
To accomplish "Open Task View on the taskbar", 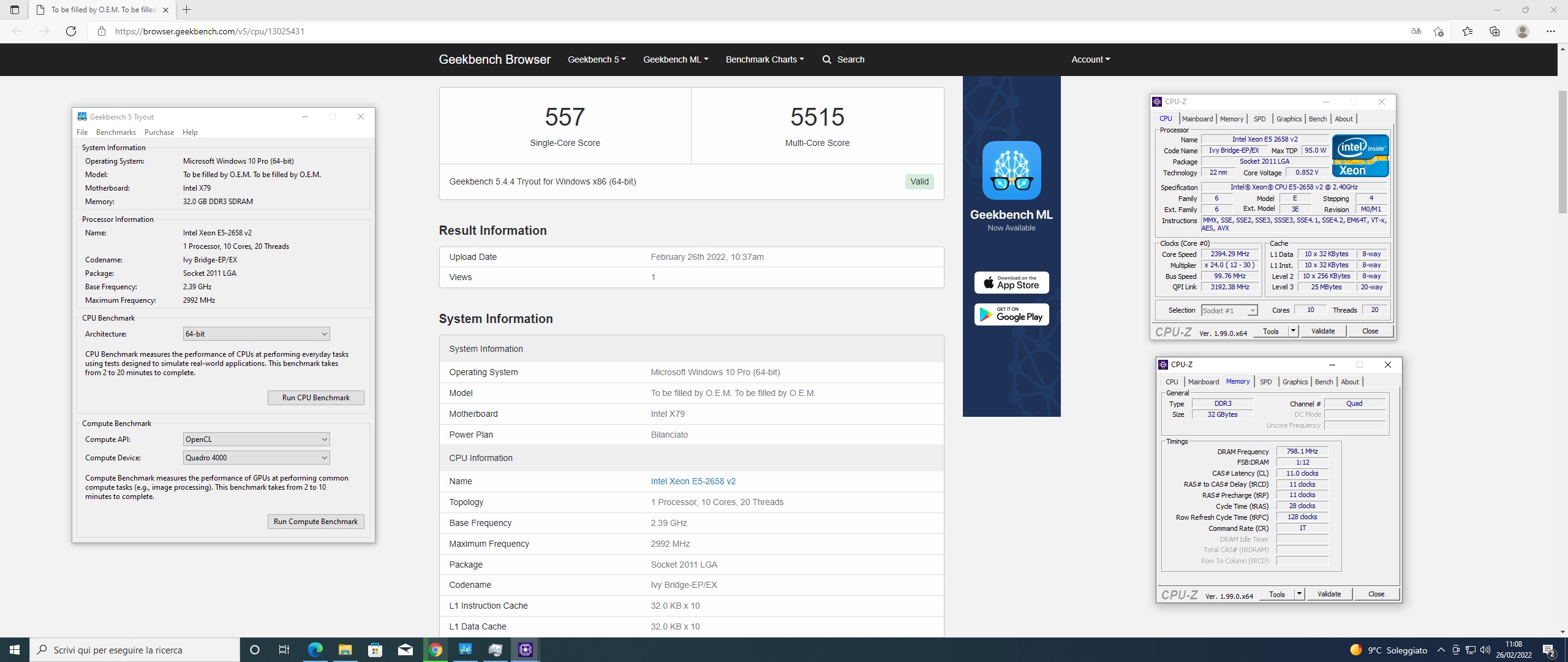I will point(284,650).
